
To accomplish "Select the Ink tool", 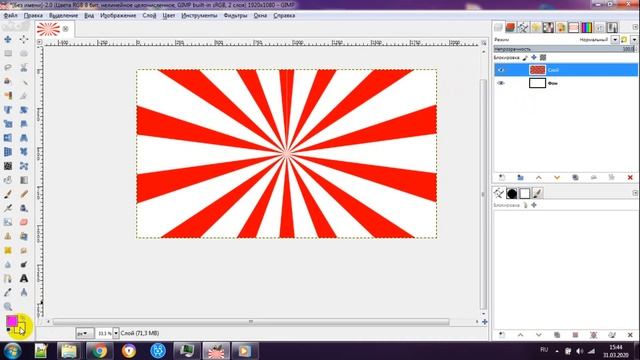I will (x=24, y=208).
